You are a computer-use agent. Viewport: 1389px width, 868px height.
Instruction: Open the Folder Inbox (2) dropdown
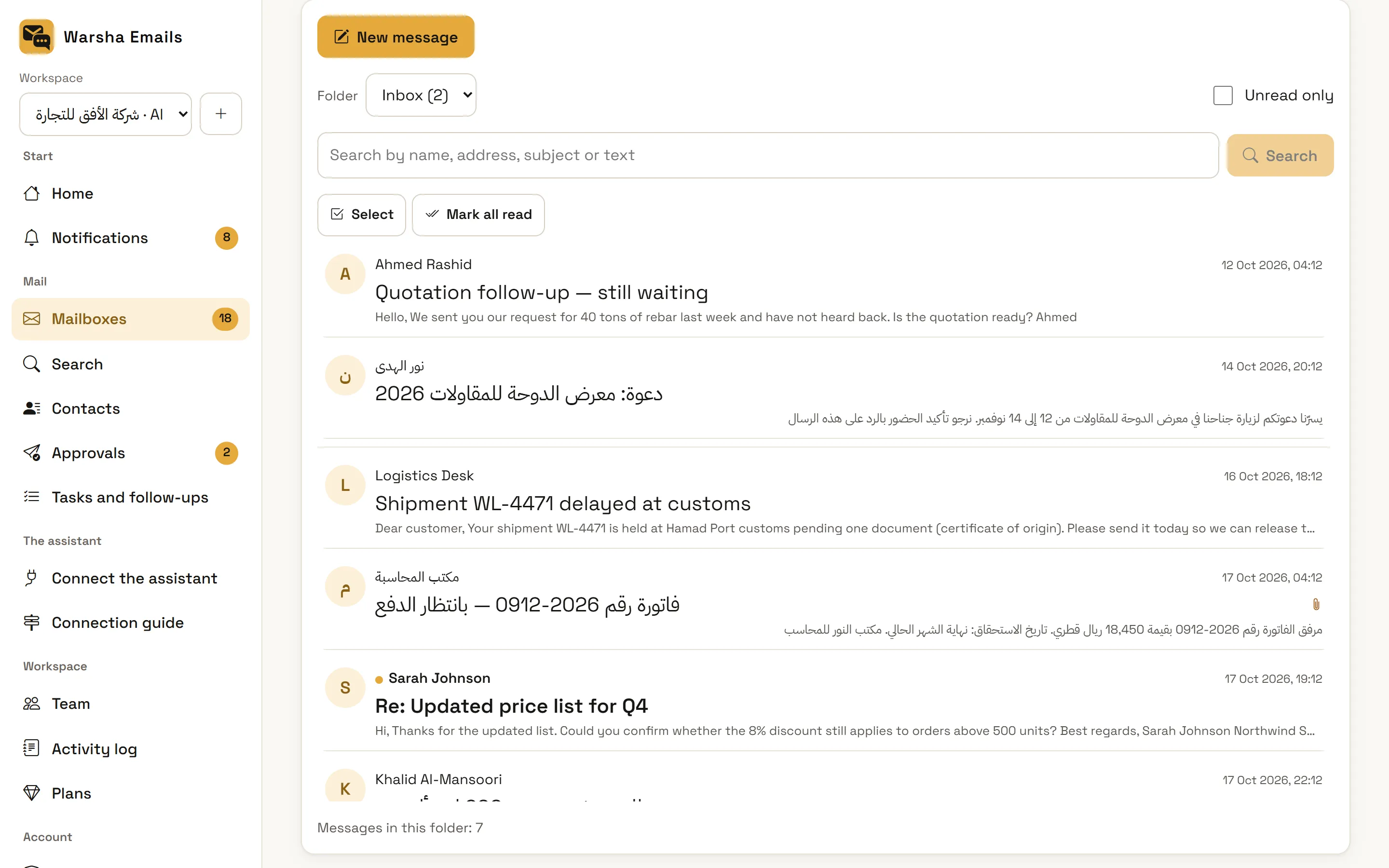[421, 95]
